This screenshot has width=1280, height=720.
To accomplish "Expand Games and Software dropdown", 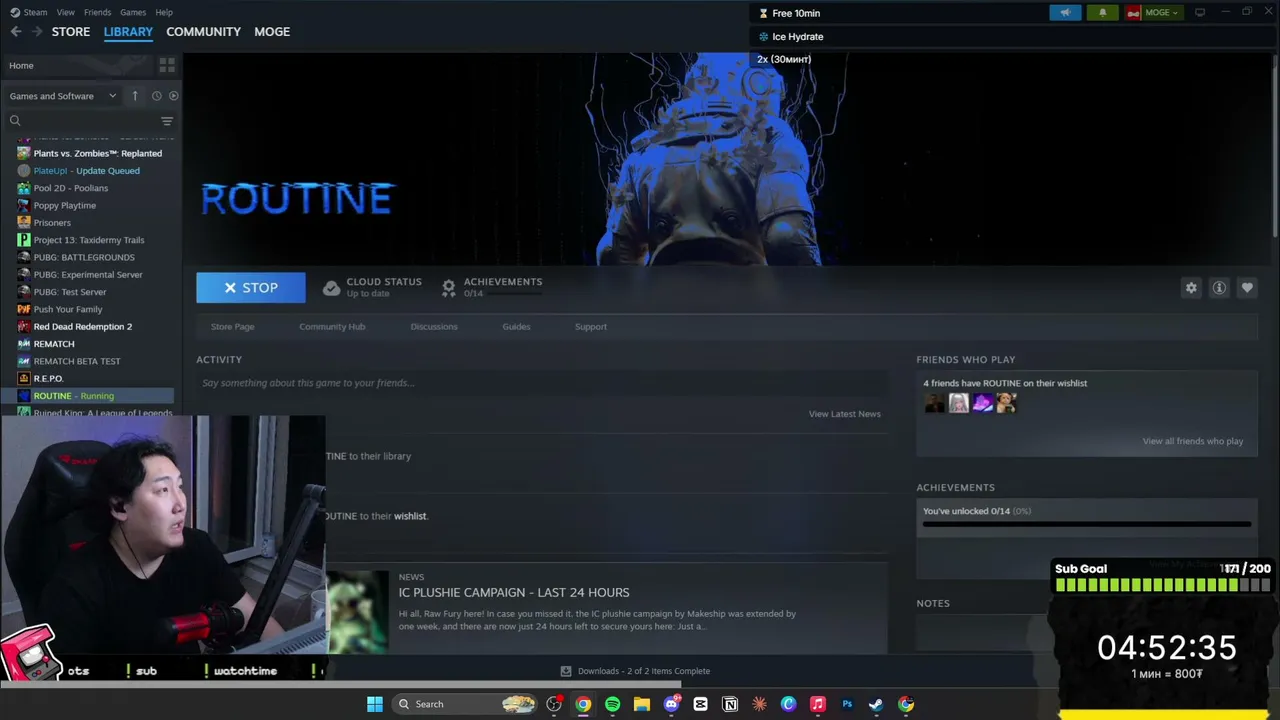I will [62, 96].
